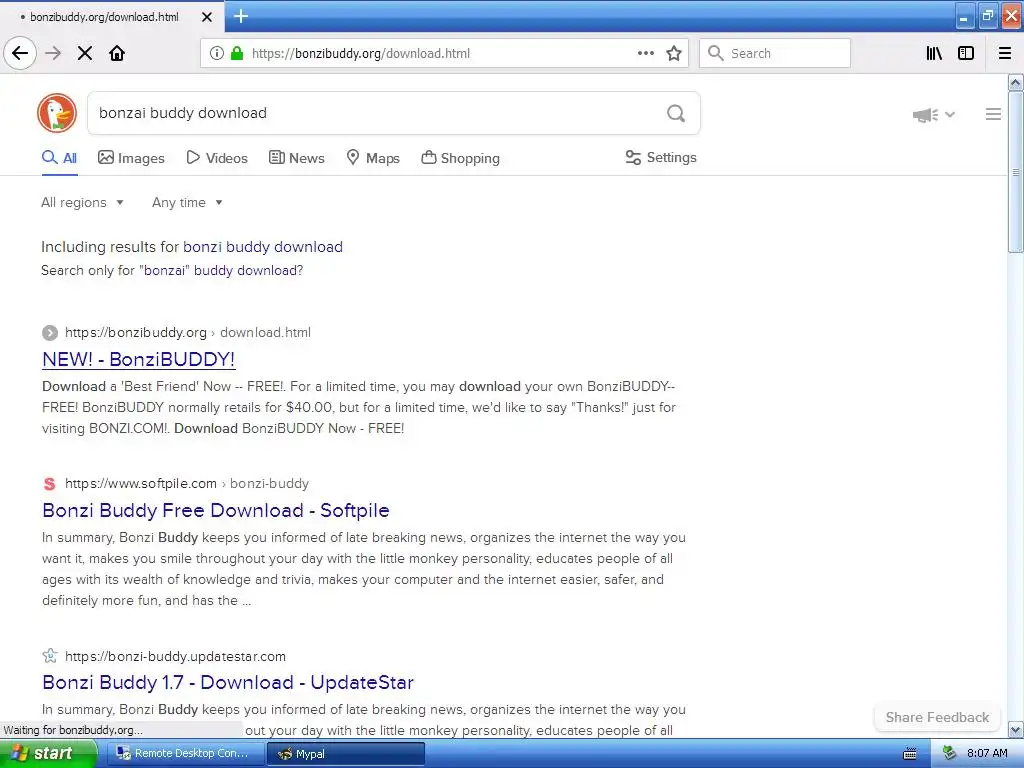The image size is (1024, 768).
Task: Open the search Settings dropdown
Action: (661, 157)
